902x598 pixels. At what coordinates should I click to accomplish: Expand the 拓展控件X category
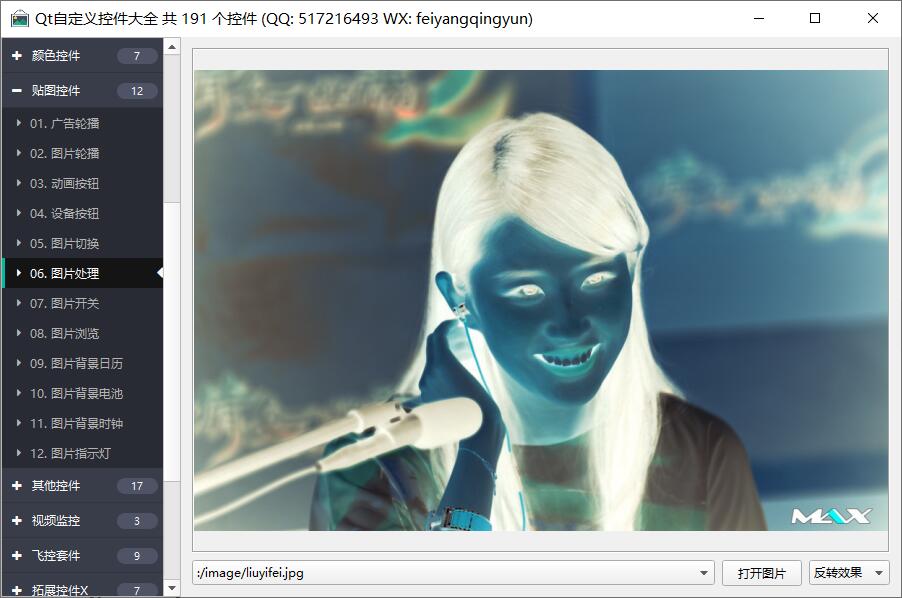click(x=60, y=590)
